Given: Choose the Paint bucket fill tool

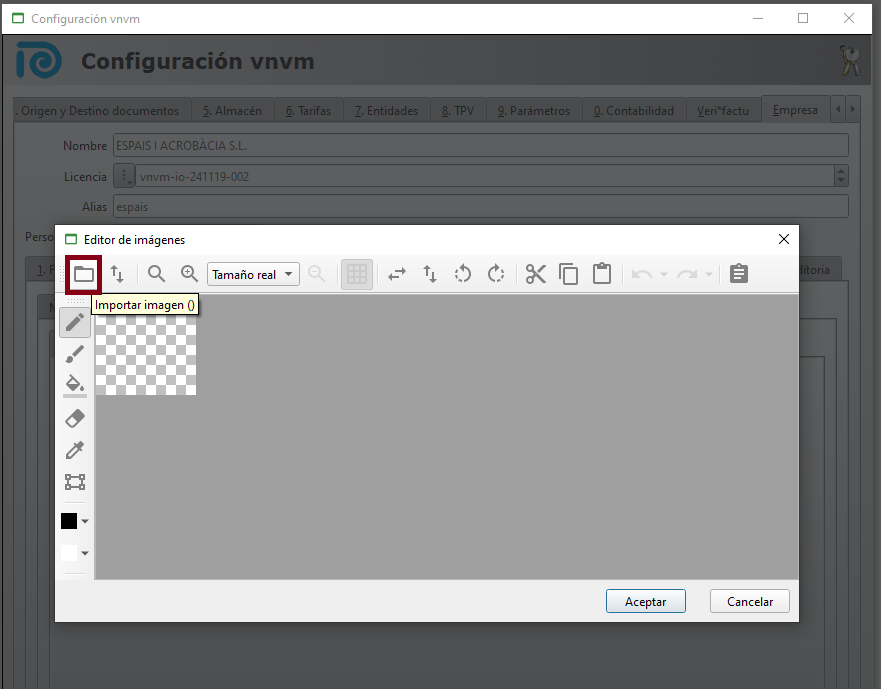Looking at the screenshot, I should coord(75,385).
